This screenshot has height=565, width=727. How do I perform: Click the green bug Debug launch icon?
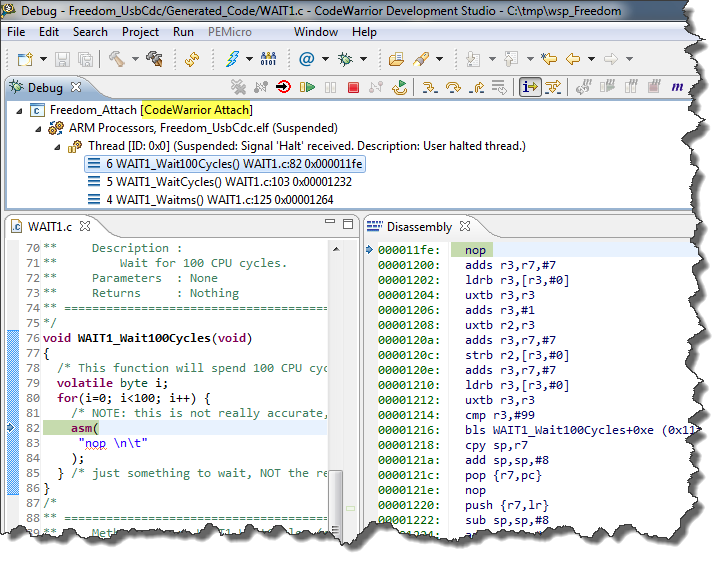click(x=346, y=59)
